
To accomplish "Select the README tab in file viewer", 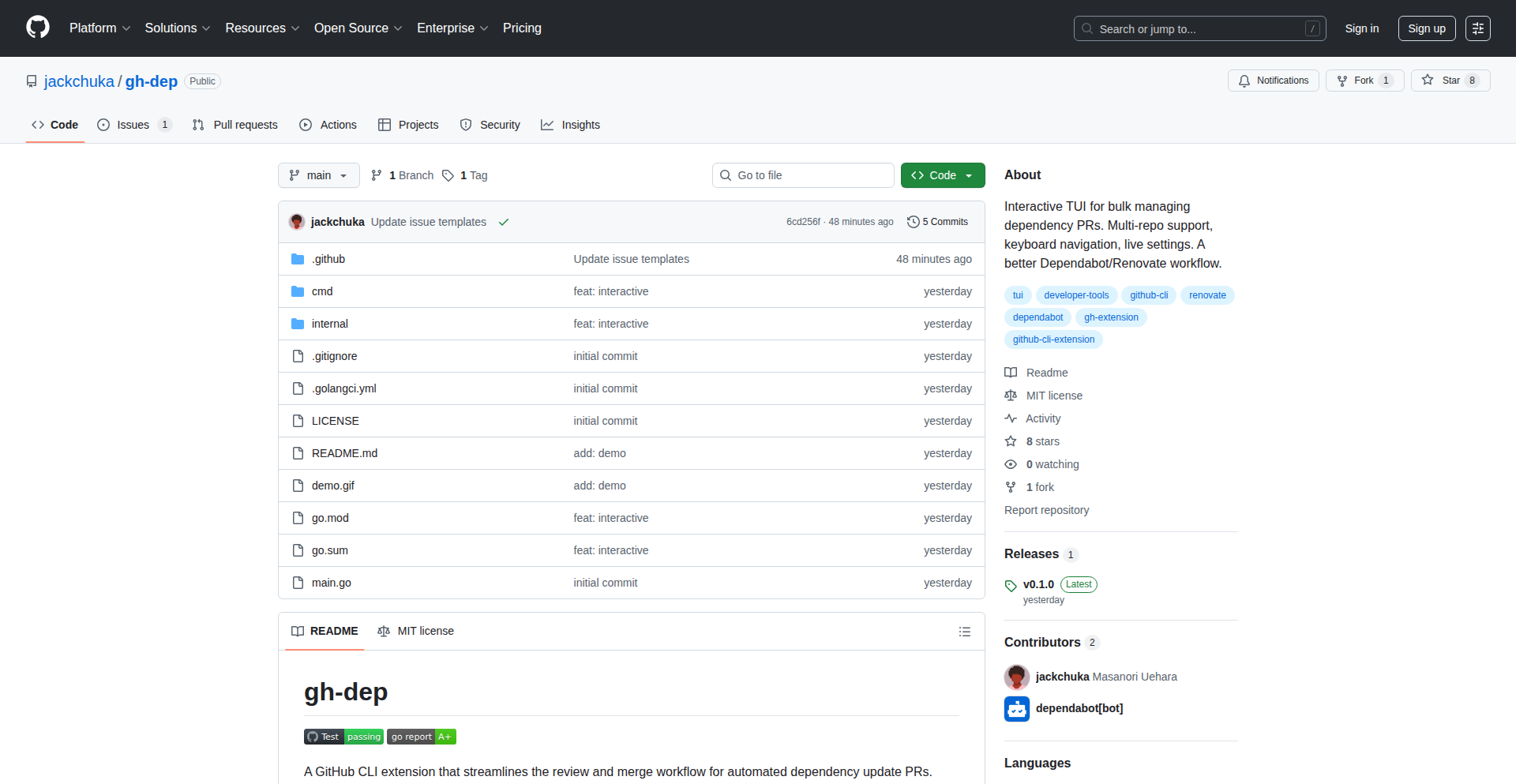I will [x=325, y=632].
